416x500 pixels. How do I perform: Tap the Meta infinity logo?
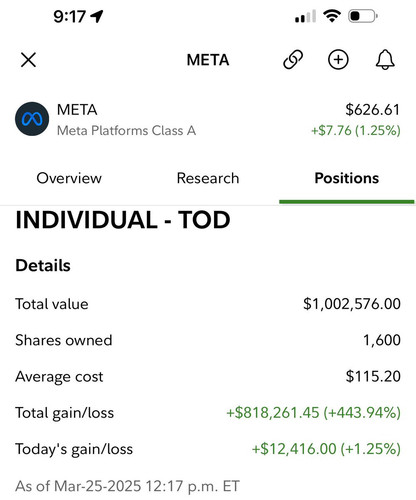click(32, 119)
